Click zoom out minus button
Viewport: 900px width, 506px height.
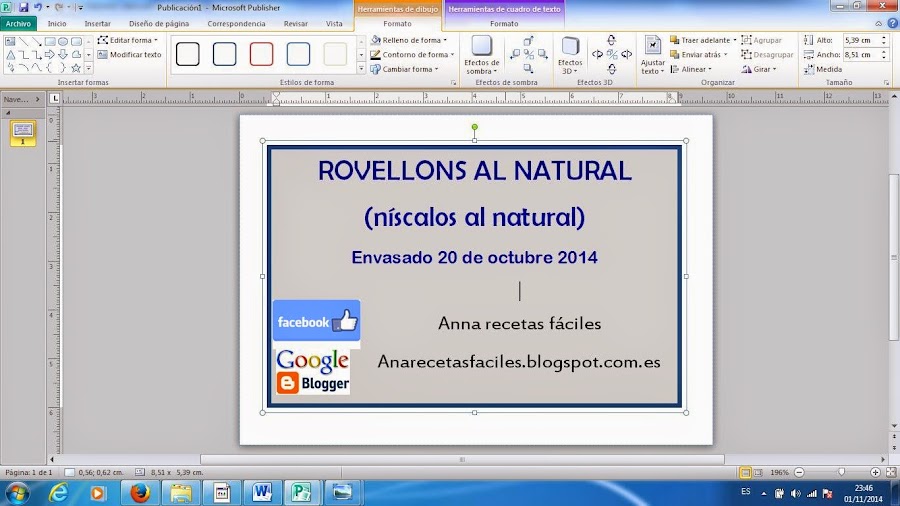click(799, 472)
